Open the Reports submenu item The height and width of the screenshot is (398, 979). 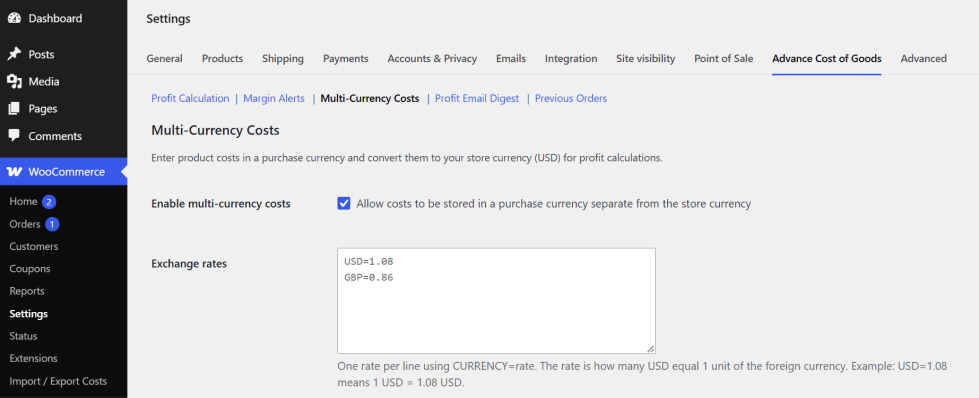[27, 291]
